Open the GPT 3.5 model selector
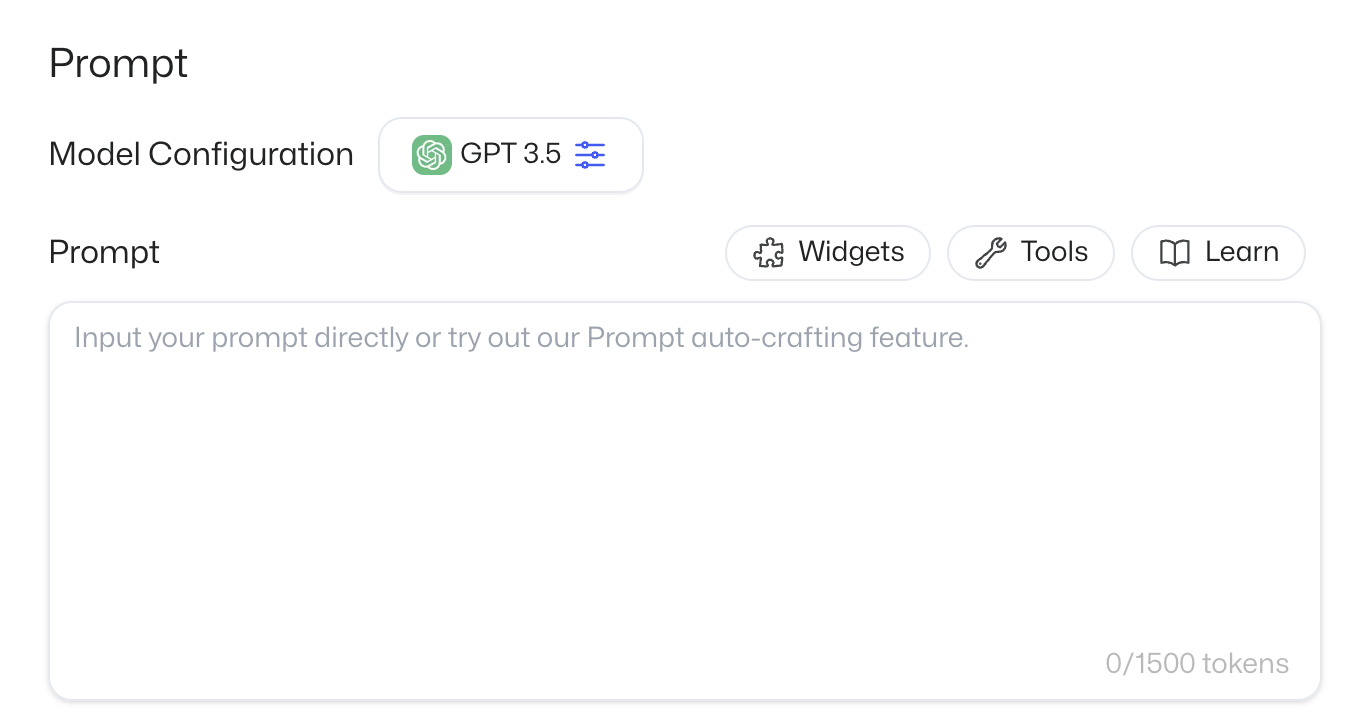 (x=510, y=155)
